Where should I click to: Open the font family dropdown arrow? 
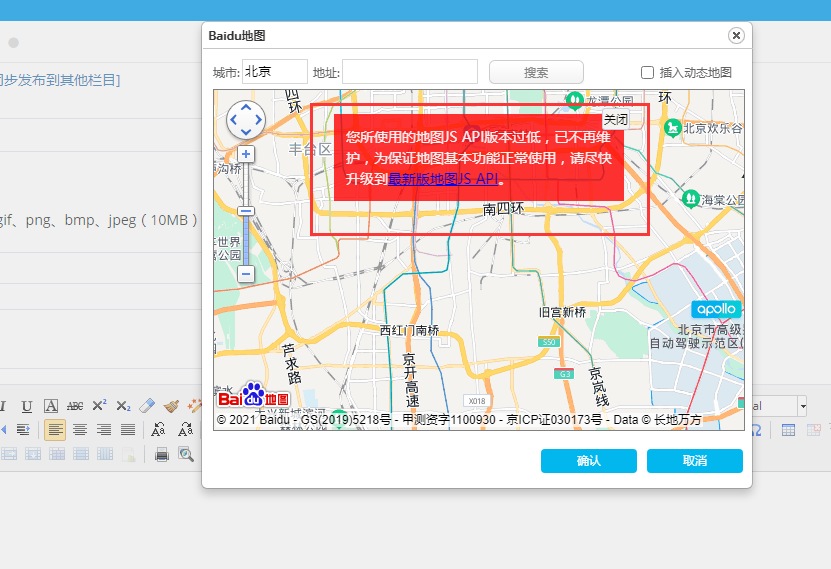point(803,406)
